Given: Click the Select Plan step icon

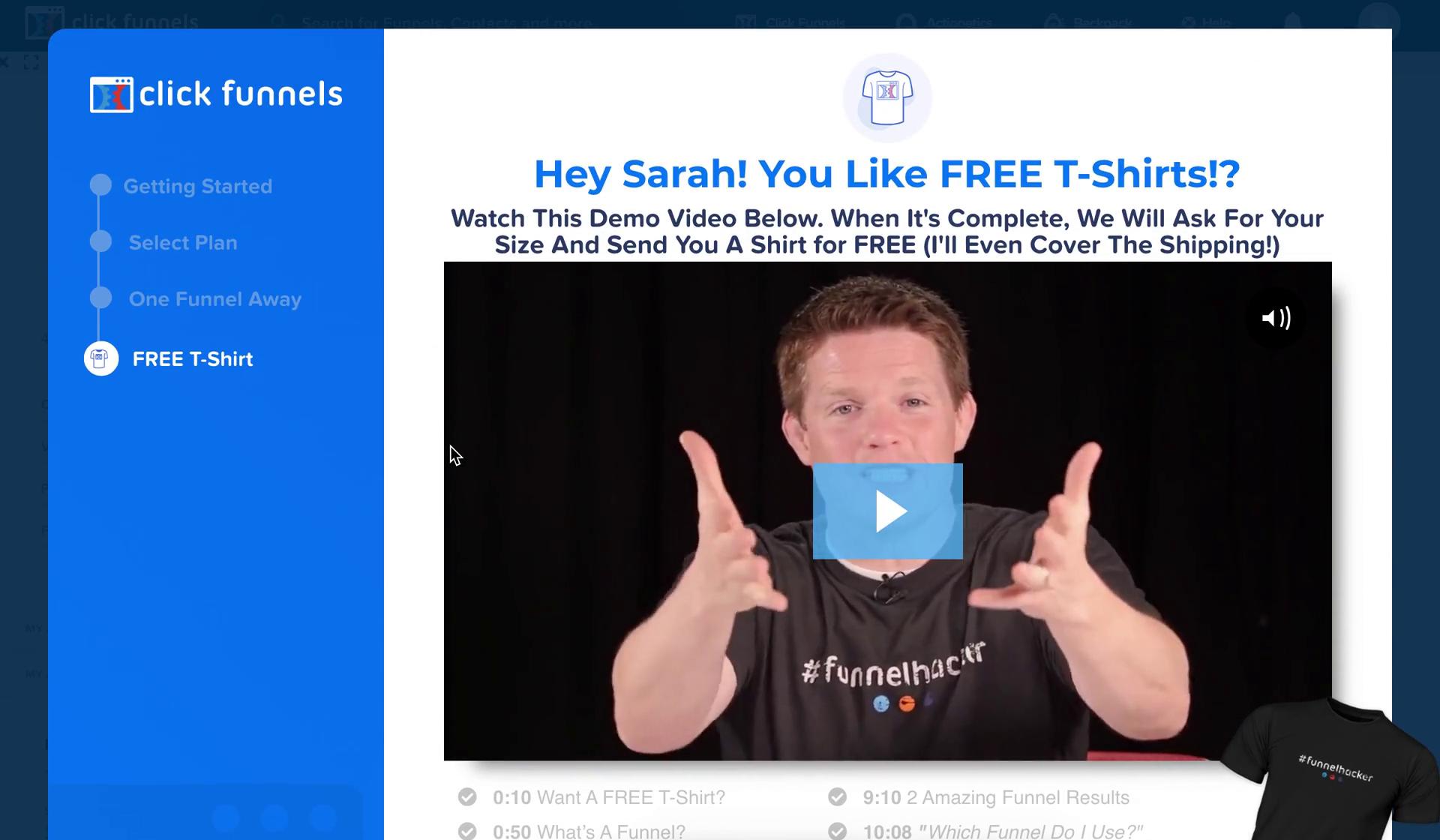Looking at the screenshot, I should tap(100, 242).
